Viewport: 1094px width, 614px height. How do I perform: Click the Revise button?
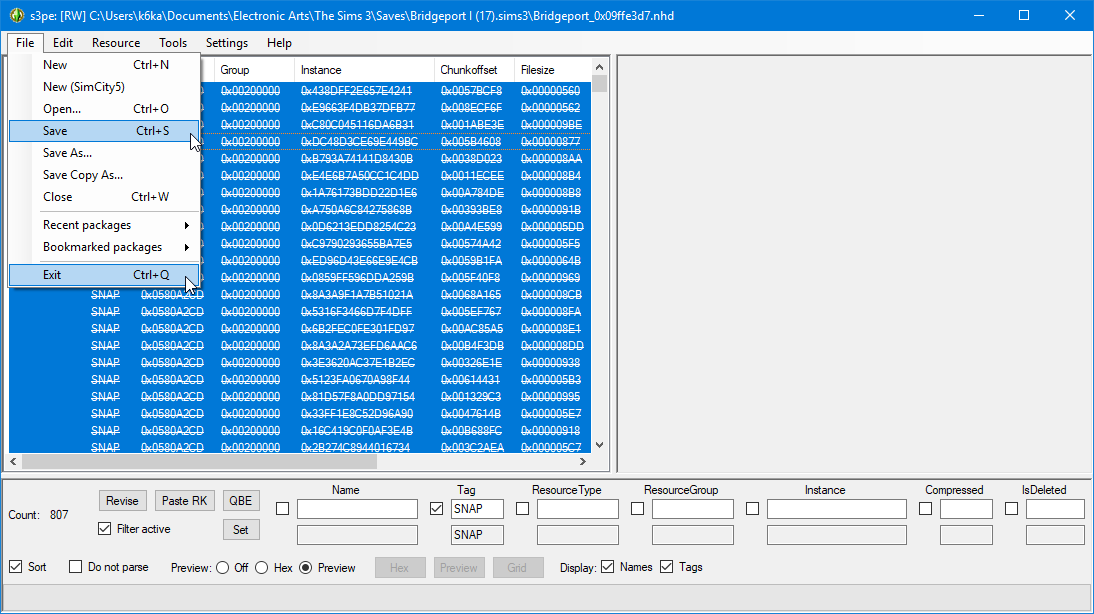point(122,501)
